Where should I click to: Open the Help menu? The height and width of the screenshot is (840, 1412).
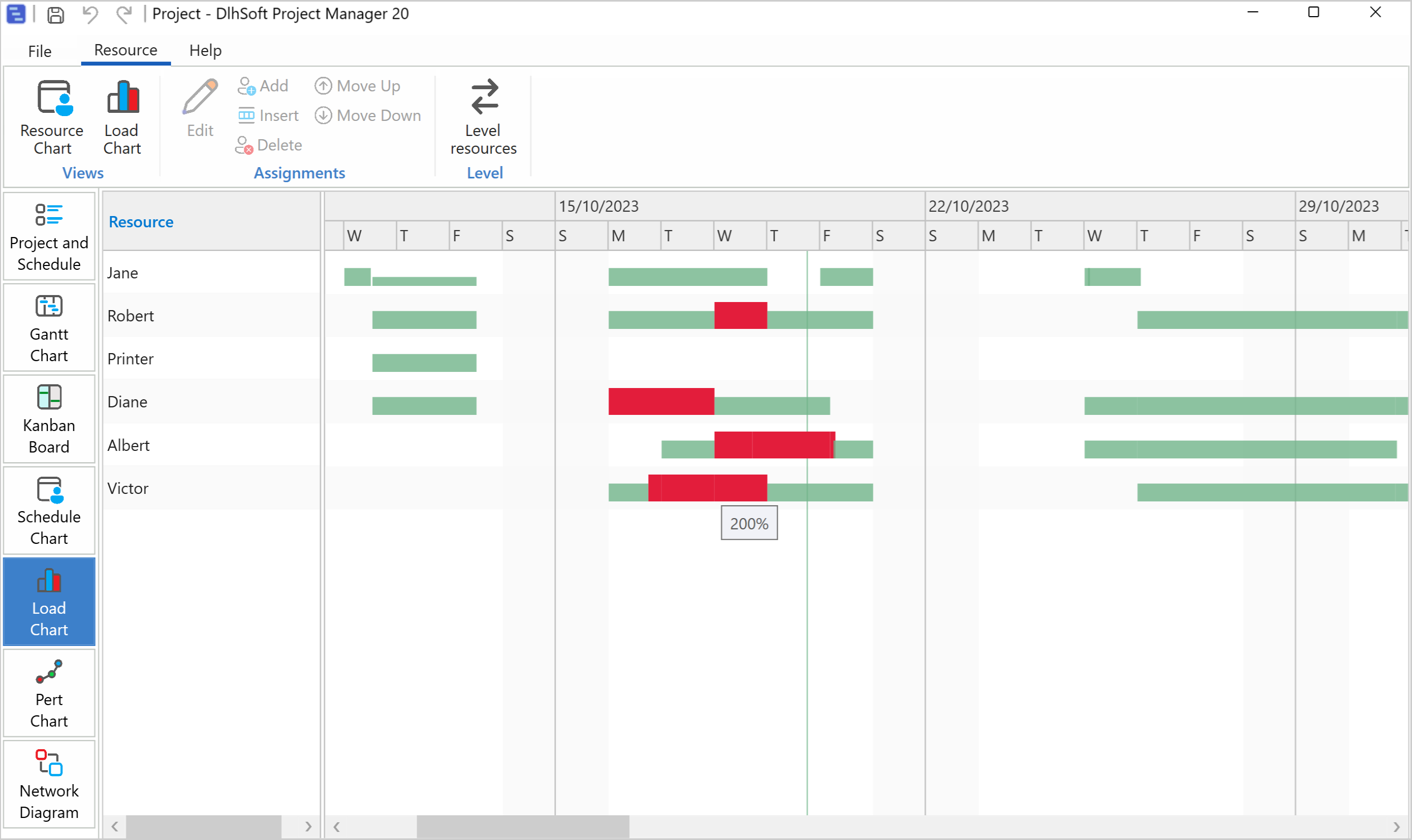[x=205, y=49]
